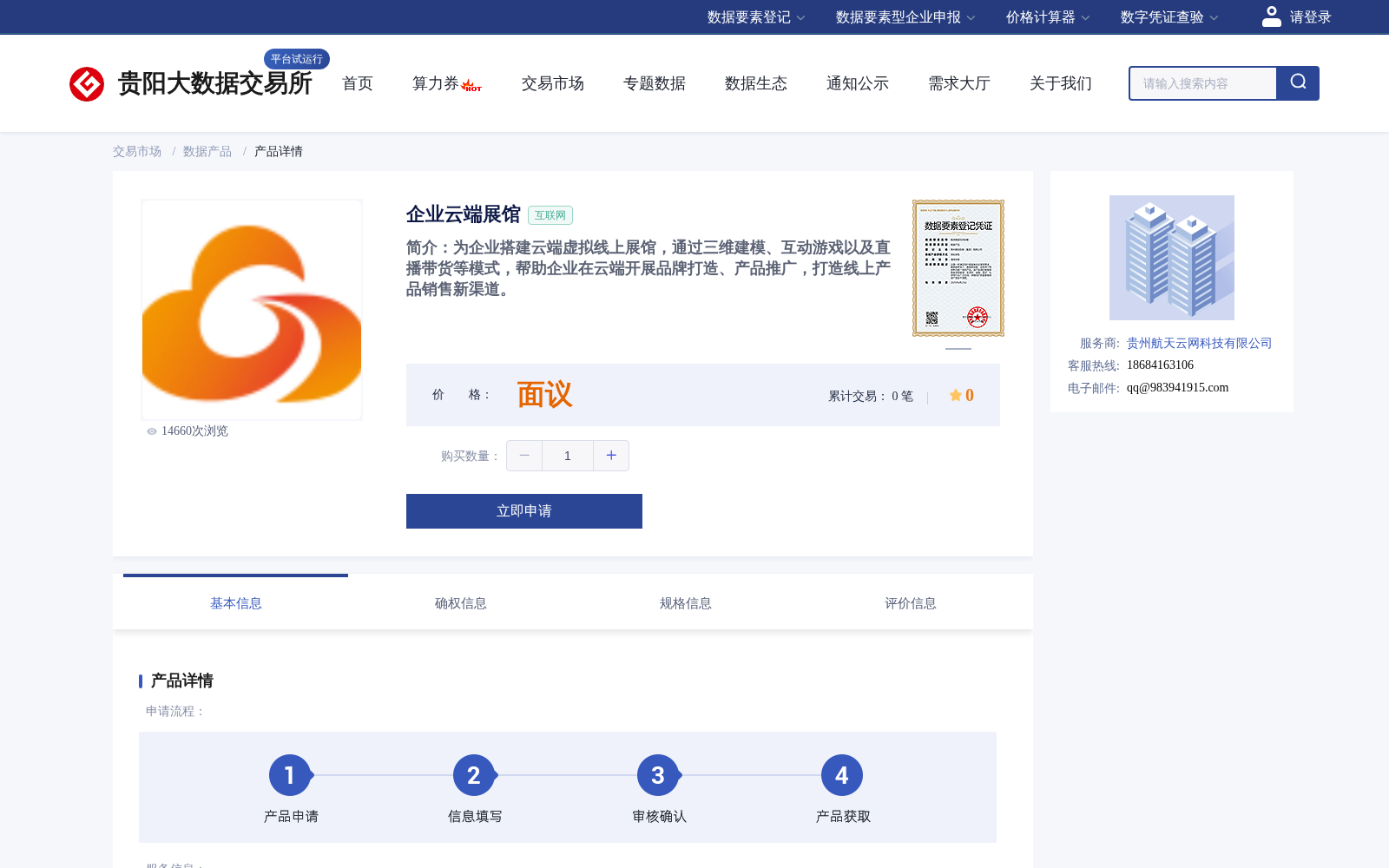Increase quantity with plus button
Screen dimensions: 1389x868
(611, 456)
